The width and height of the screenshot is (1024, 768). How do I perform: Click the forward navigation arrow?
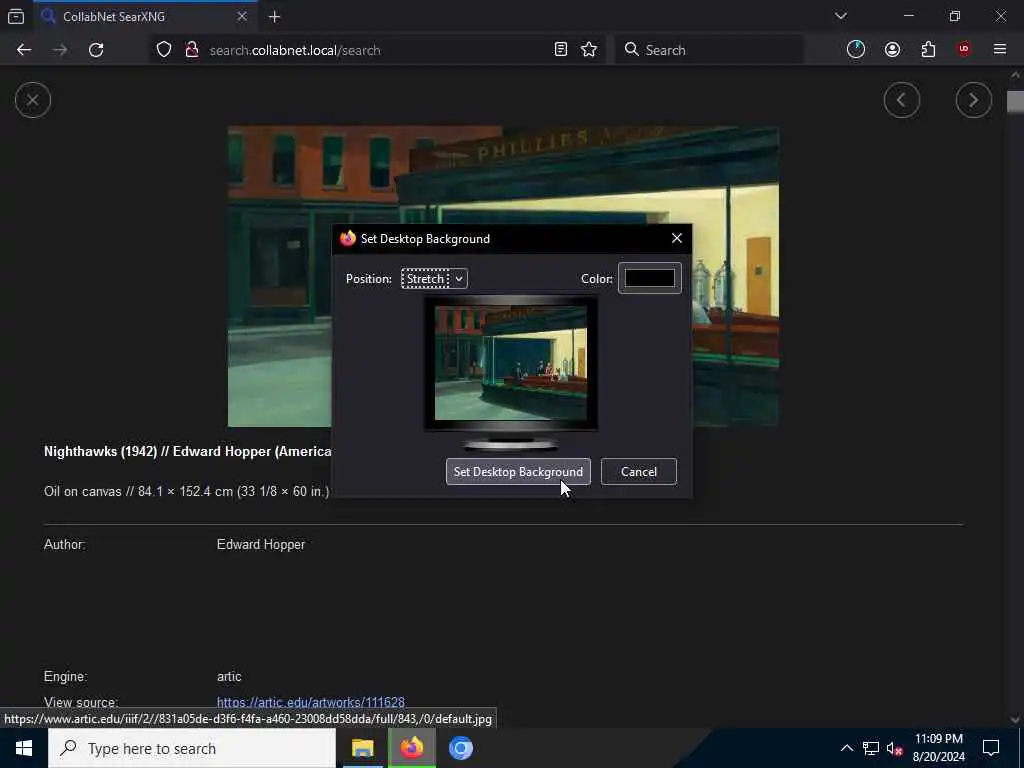click(60, 50)
